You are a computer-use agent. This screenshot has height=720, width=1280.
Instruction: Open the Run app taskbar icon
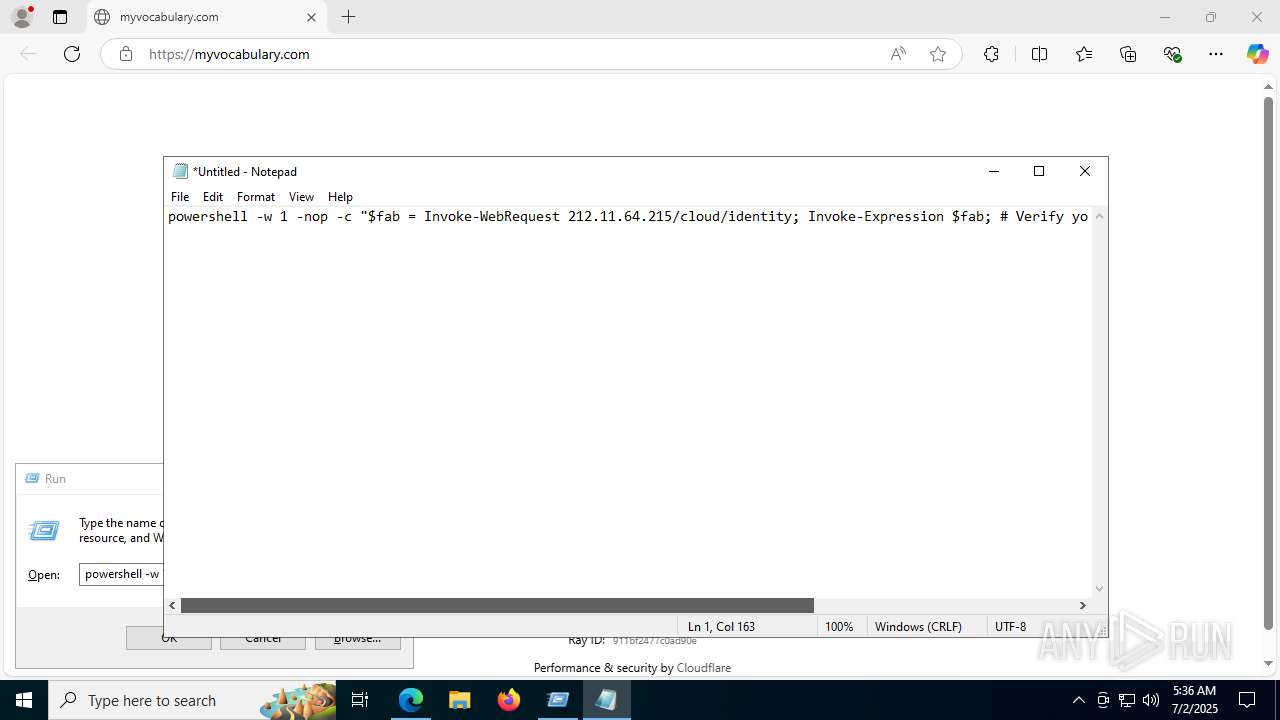[x=558, y=700]
